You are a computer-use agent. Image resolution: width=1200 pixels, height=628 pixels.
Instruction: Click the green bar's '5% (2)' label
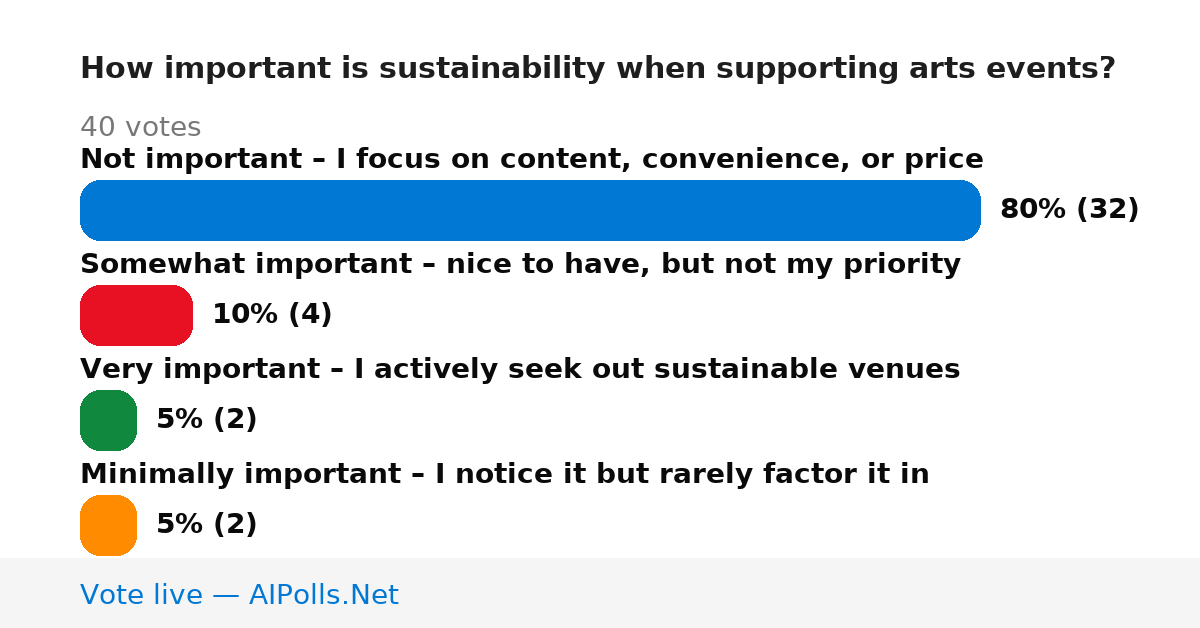point(206,420)
